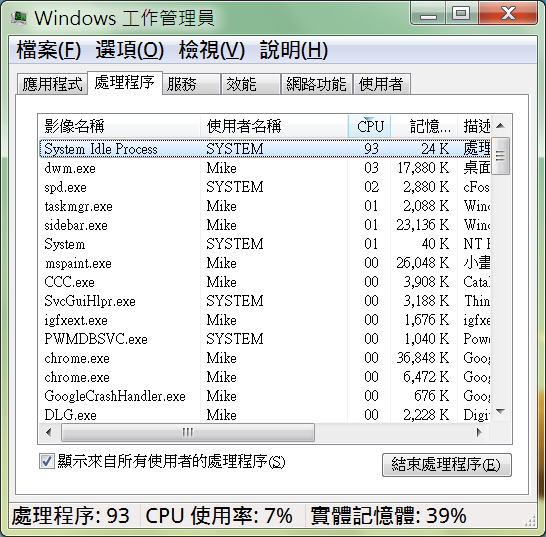Open the 檢視(V) menu
This screenshot has height=537, width=546.
(x=212, y=50)
